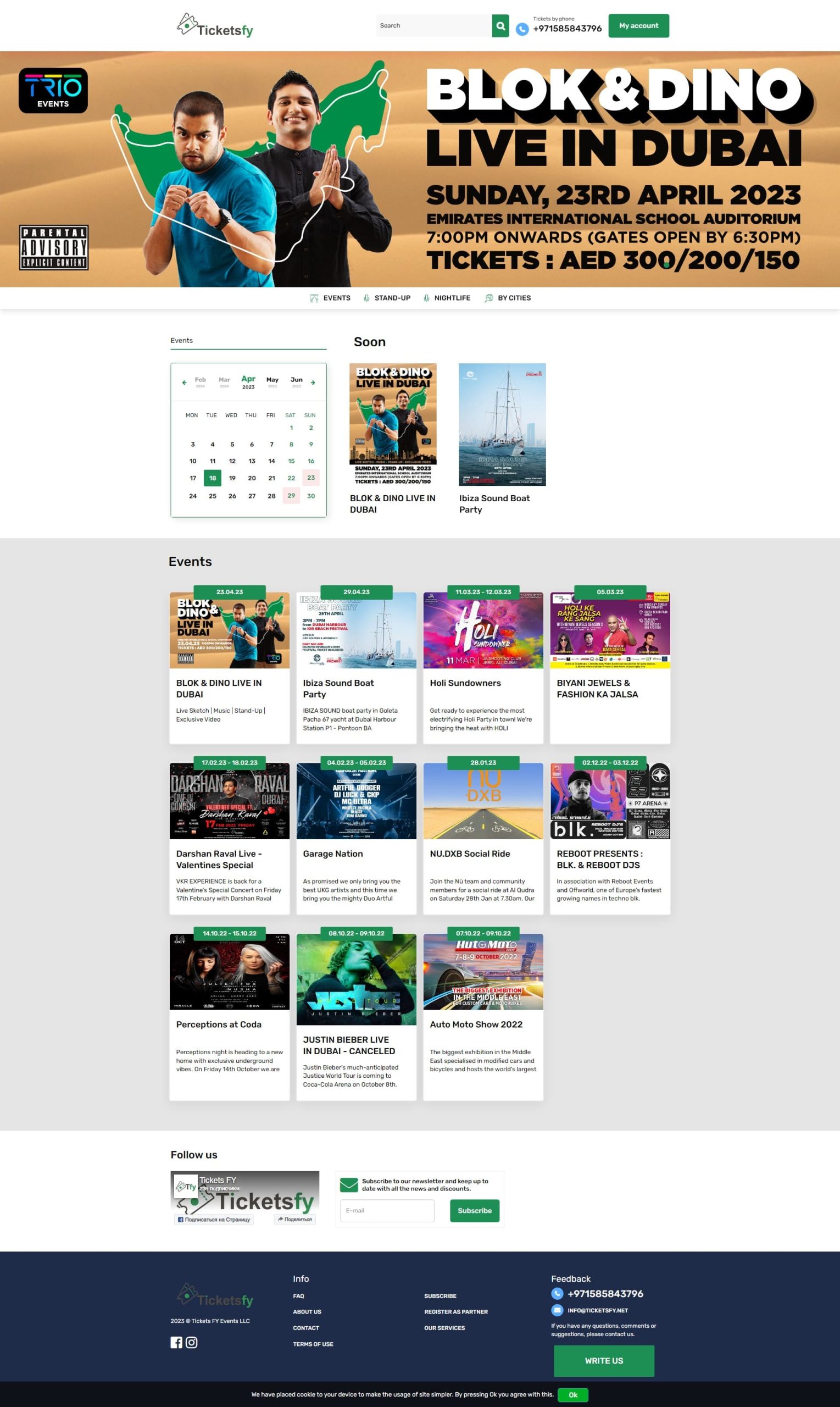
Task: Select May in the calendar month strip
Action: (x=272, y=381)
